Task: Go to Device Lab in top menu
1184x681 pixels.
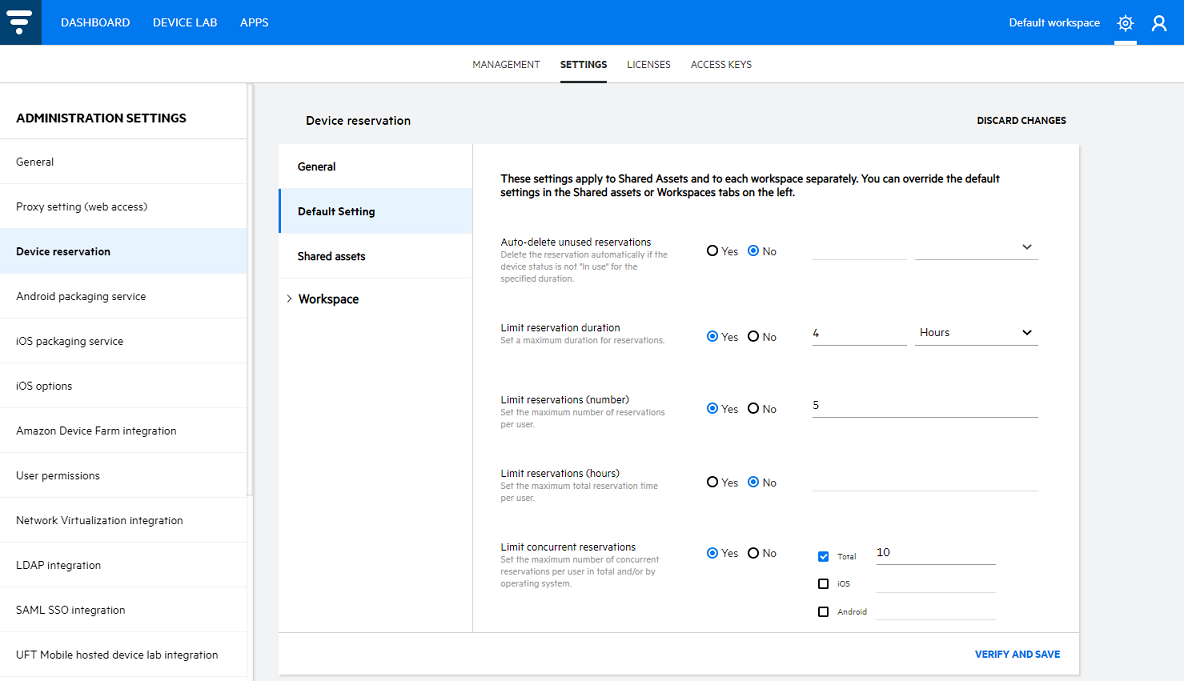Action: (x=185, y=23)
